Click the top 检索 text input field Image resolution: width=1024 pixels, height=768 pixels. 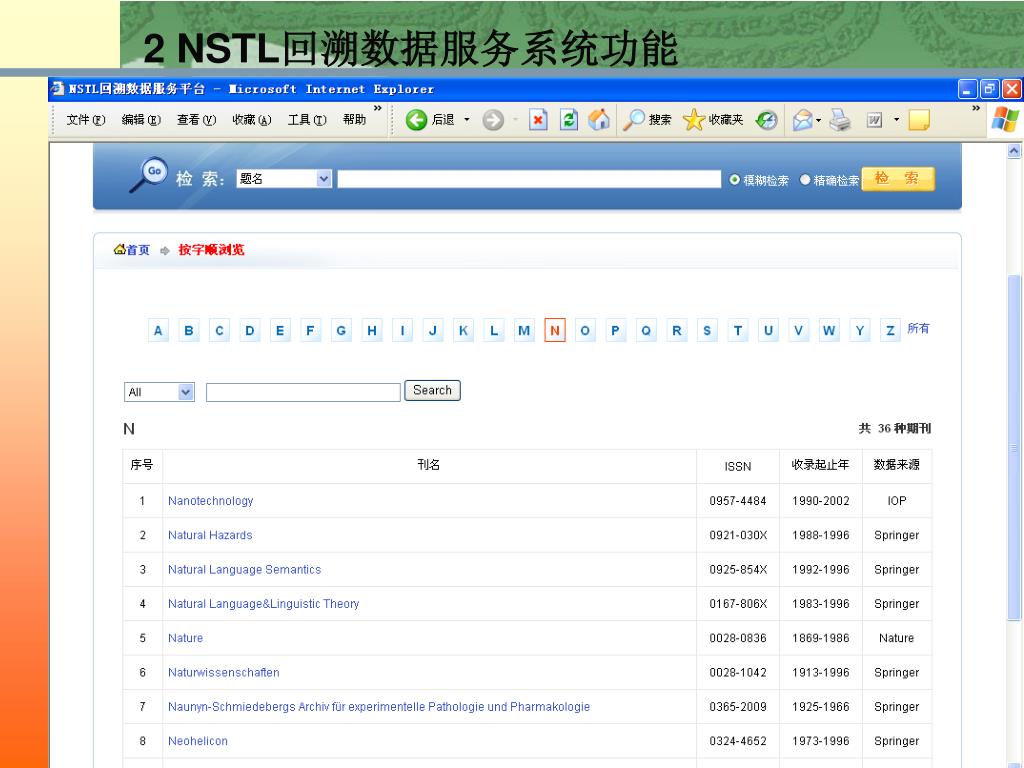coord(529,179)
